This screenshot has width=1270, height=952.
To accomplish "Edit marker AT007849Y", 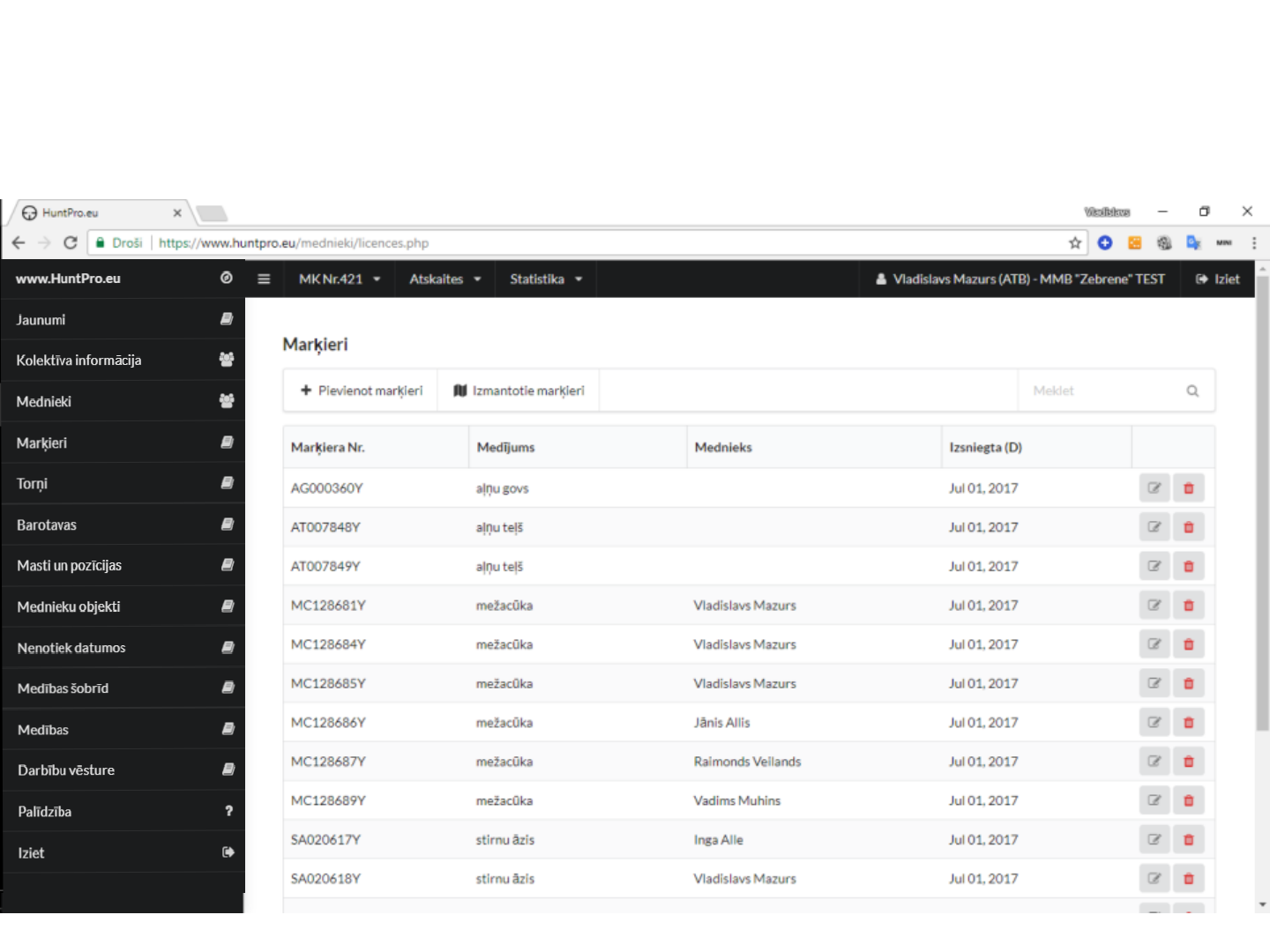I will coord(1154,566).
